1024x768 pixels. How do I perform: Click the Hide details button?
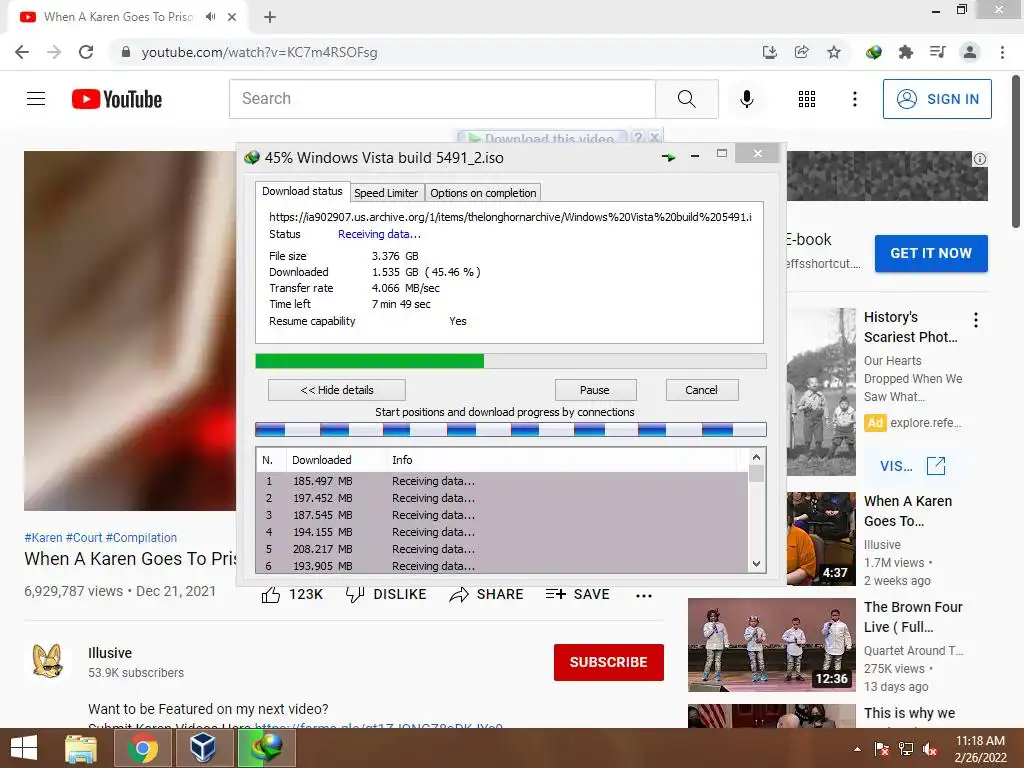pyautogui.click(x=337, y=390)
